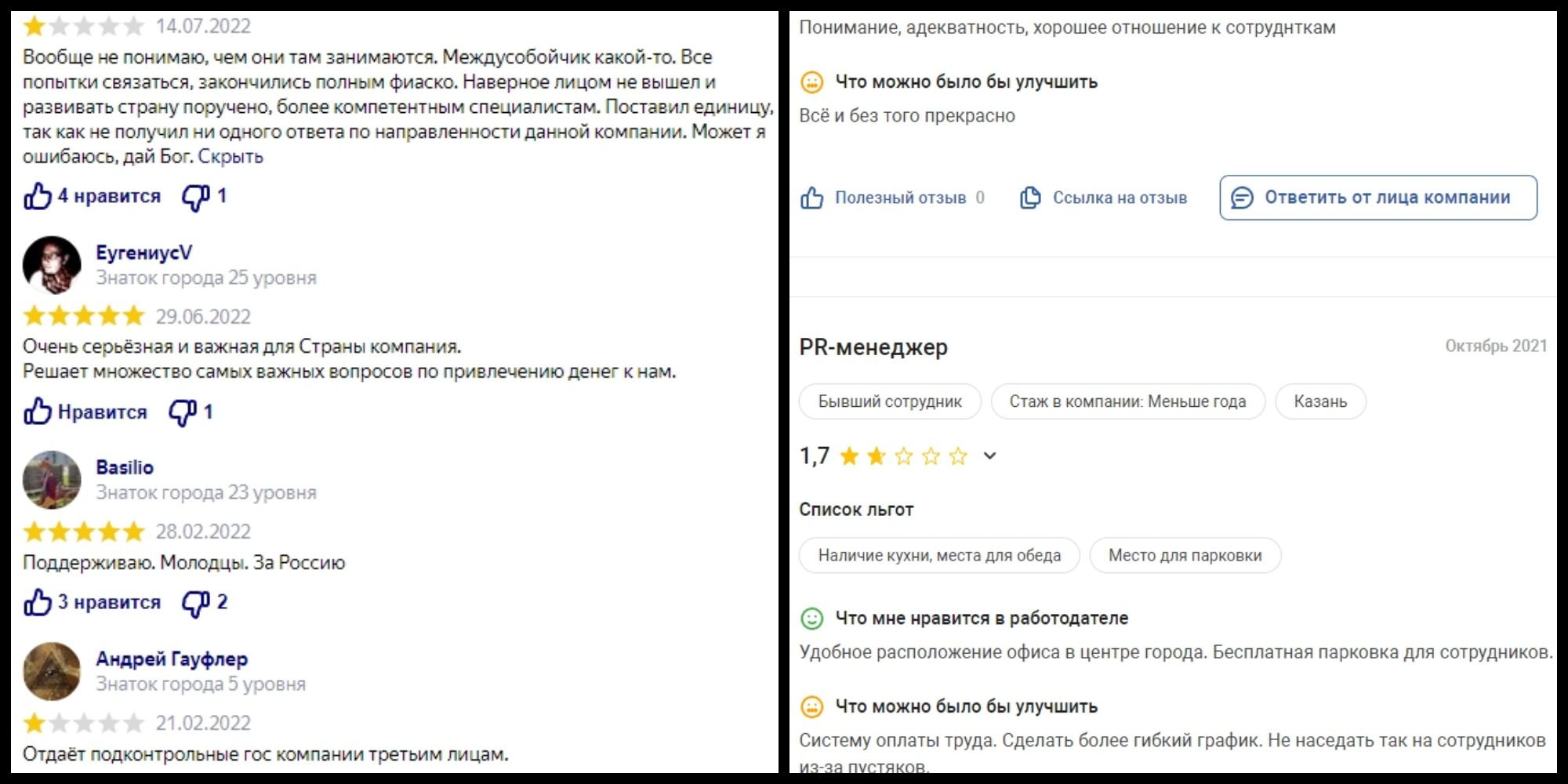This screenshot has height=784, width=1568.
Task: Like Basilio's review with thumbs-up icon
Action: point(37,602)
